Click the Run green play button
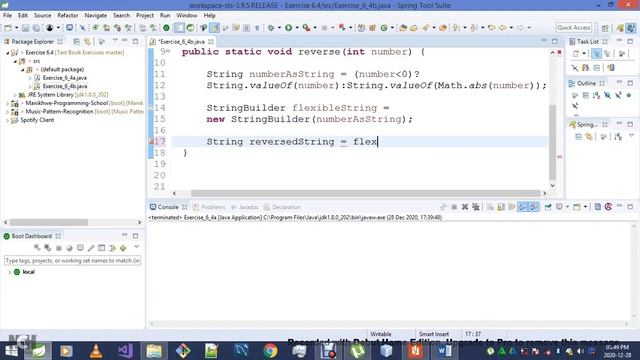 pyautogui.click(x=289, y=28)
